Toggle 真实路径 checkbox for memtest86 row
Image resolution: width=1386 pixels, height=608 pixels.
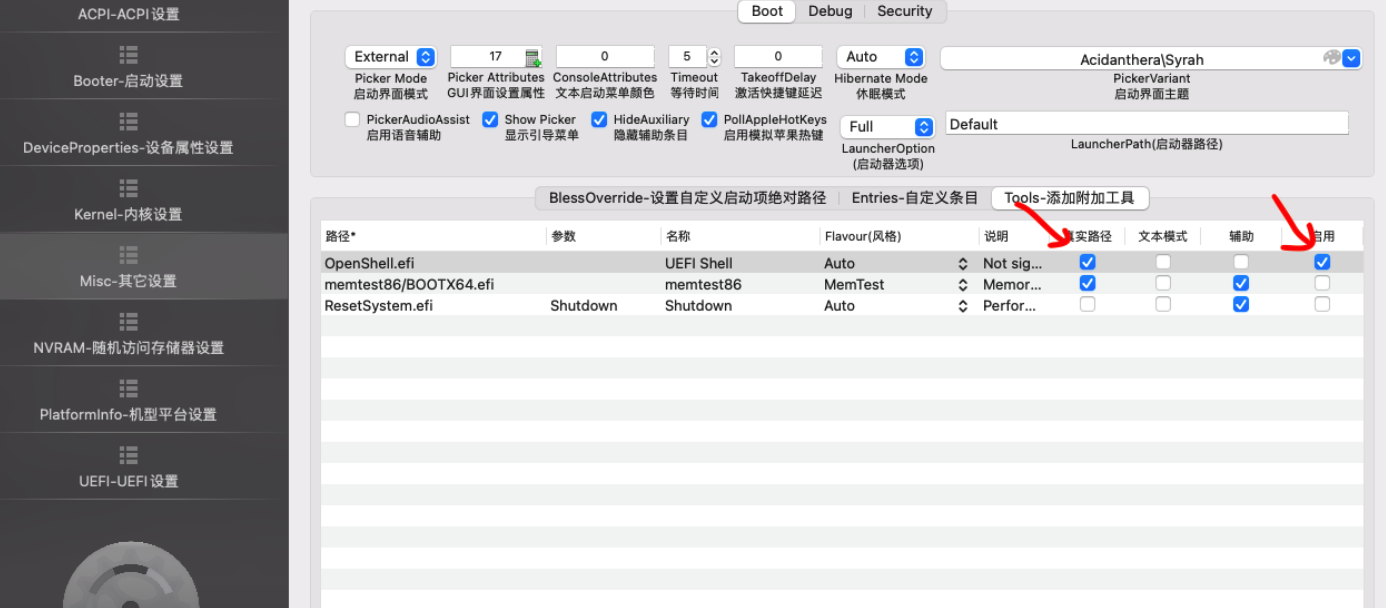pos(1088,283)
